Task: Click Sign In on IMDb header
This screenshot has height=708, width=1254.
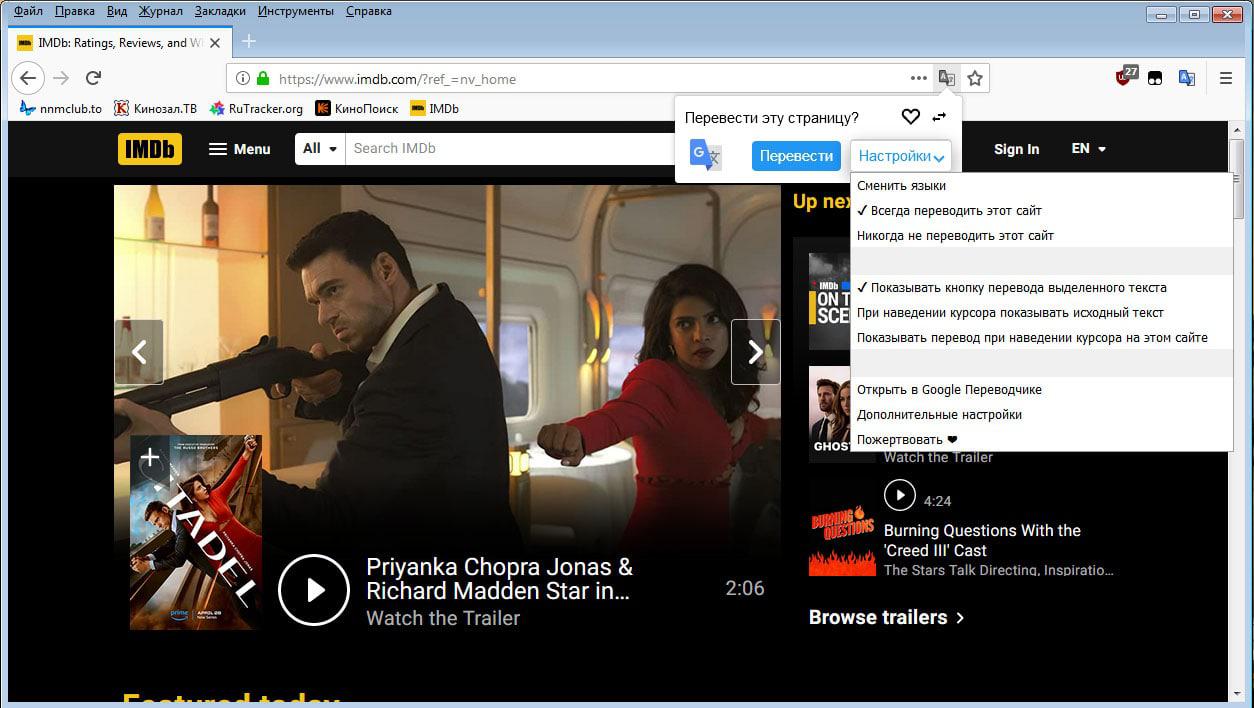Action: (x=1016, y=149)
